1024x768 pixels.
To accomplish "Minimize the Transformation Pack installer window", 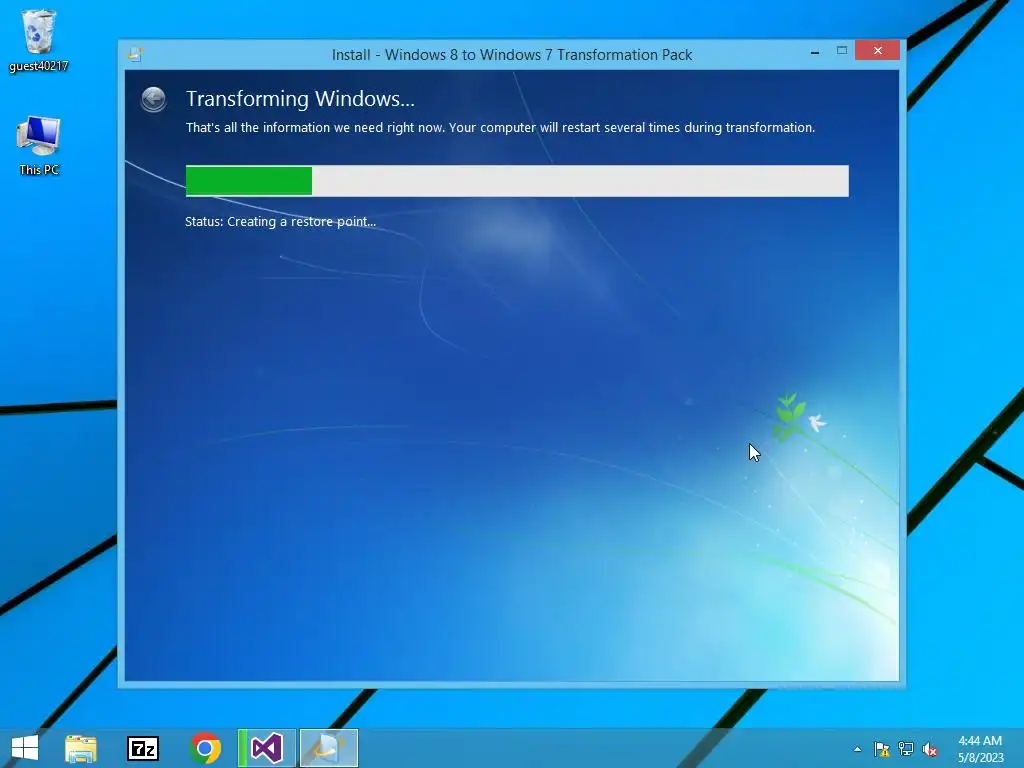I will (x=815, y=51).
